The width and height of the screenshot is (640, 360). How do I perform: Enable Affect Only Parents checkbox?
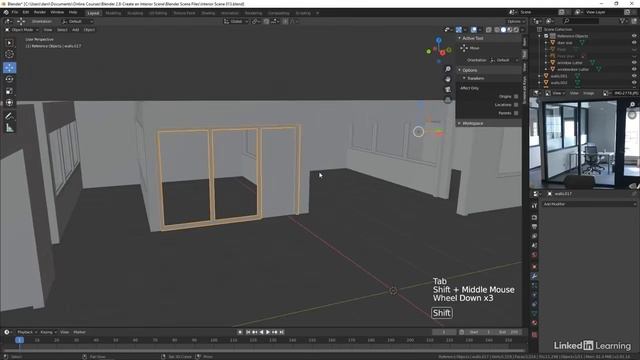tap(516, 113)
